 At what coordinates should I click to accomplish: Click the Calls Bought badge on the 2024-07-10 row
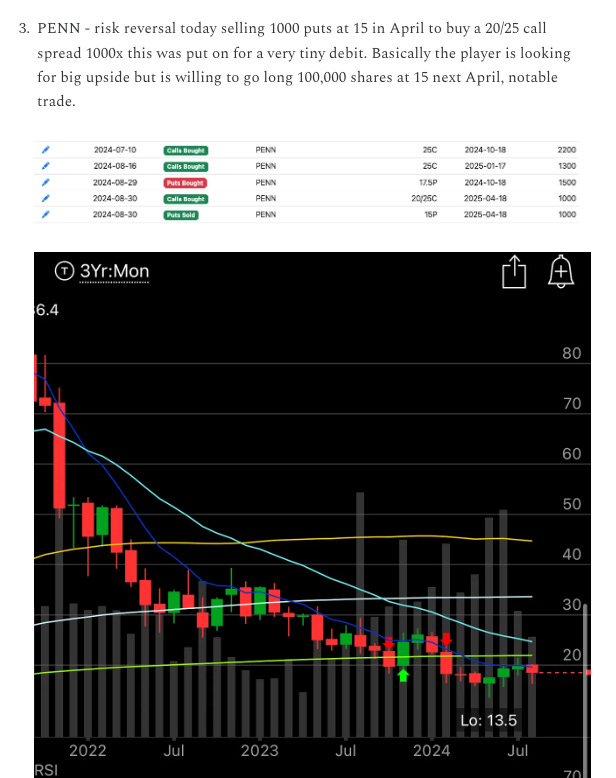click(185, 150)
